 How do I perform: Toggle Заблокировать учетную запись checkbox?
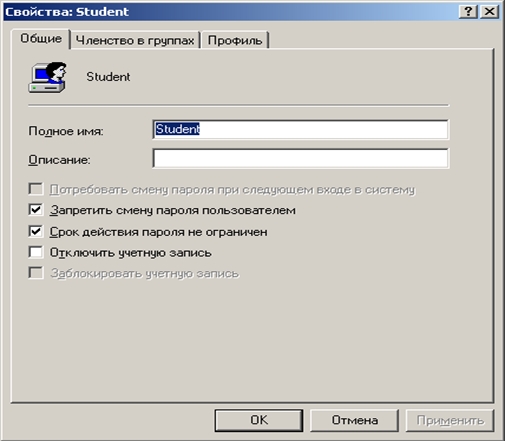(x=36, y=273)
